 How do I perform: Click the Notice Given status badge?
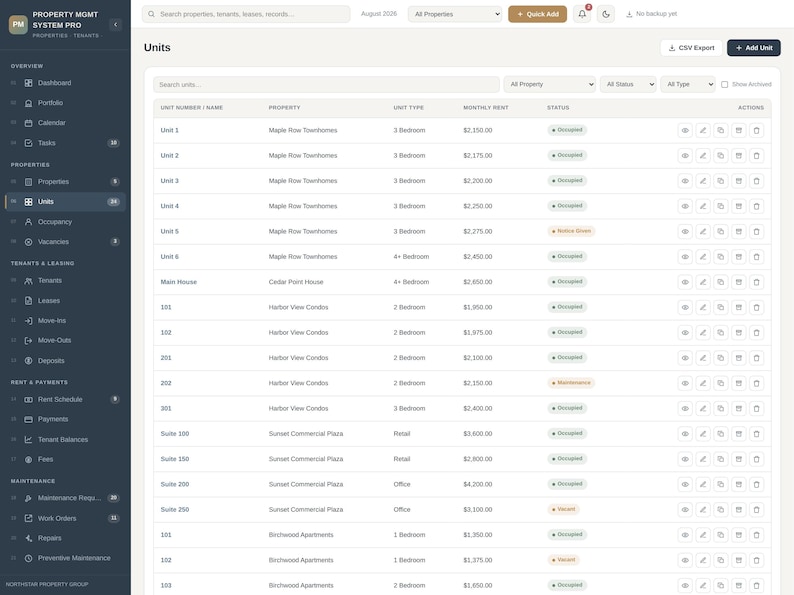coord(571,231)
